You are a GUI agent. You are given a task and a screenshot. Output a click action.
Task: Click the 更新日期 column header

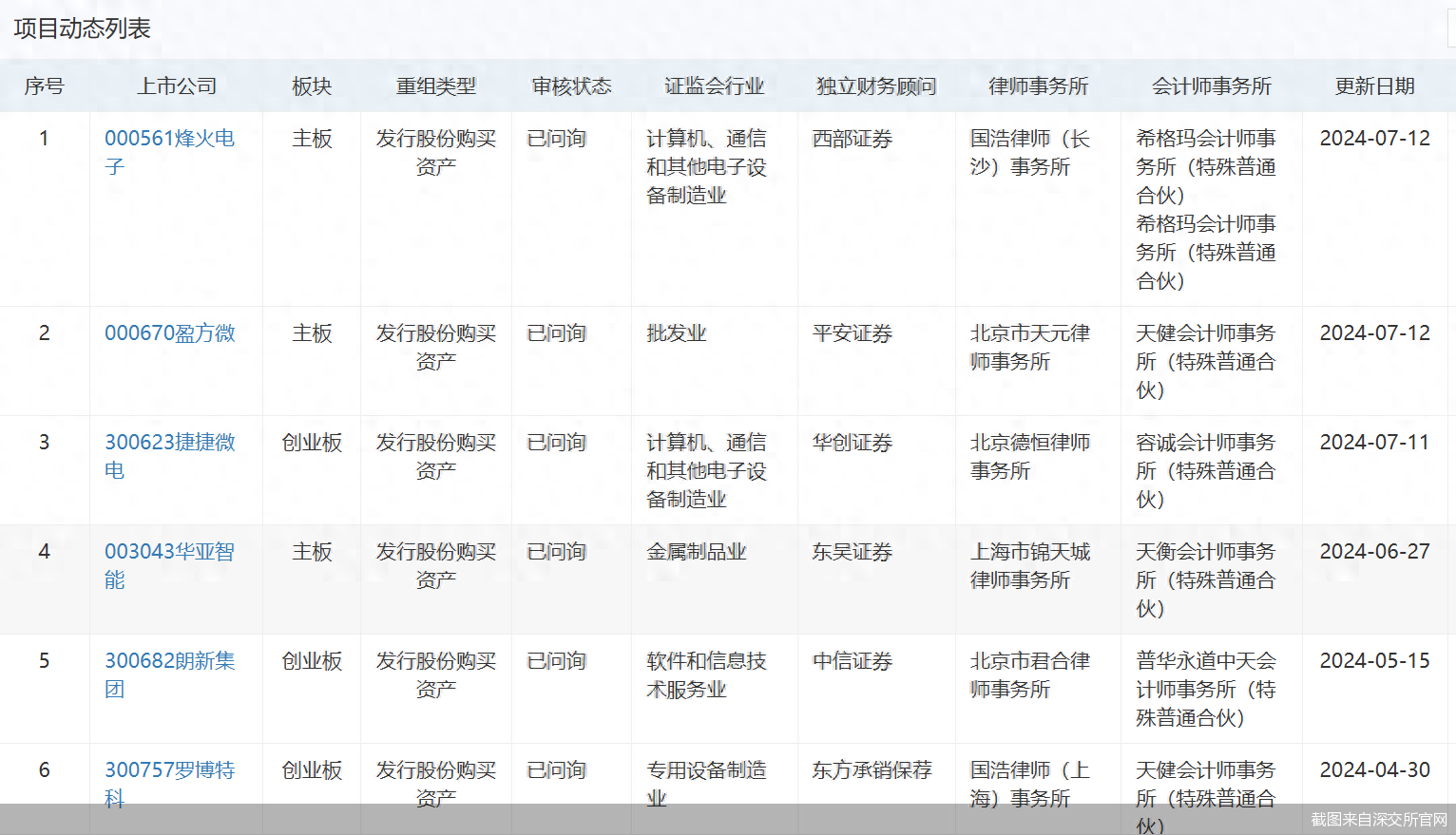pos(1374,86)
